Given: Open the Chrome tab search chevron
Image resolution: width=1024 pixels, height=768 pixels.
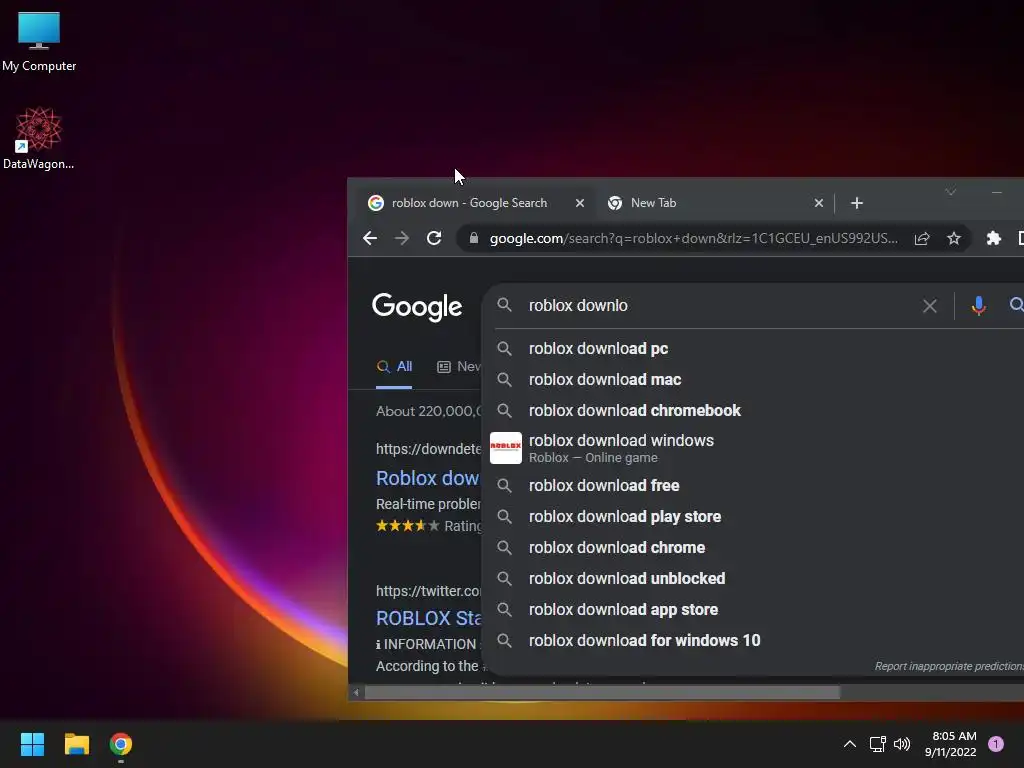Looking at the screenshot, I should [x=950, y=192].
